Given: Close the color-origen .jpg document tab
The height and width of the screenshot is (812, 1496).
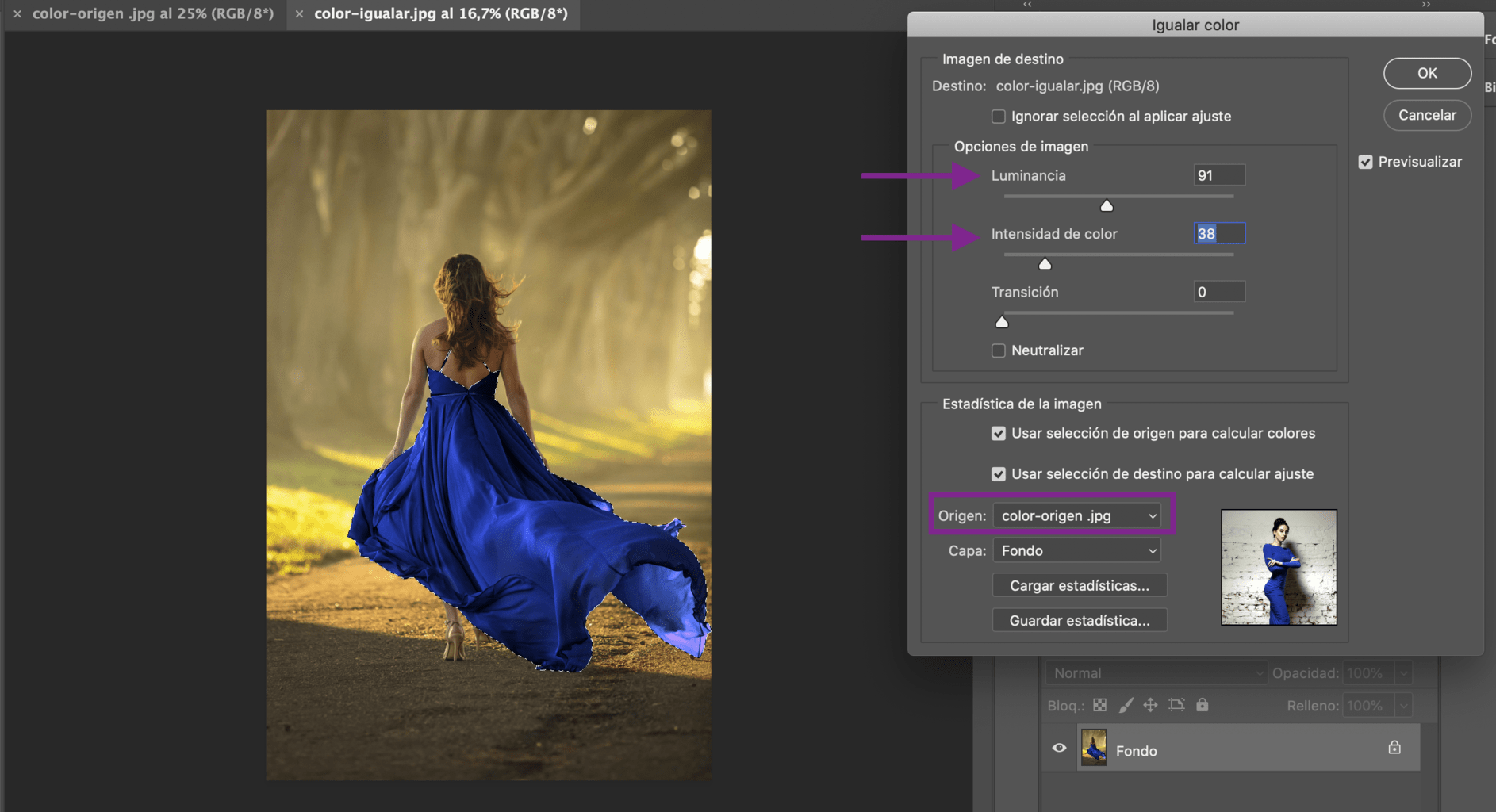Looking at the screenshot, I should [17, 14].
